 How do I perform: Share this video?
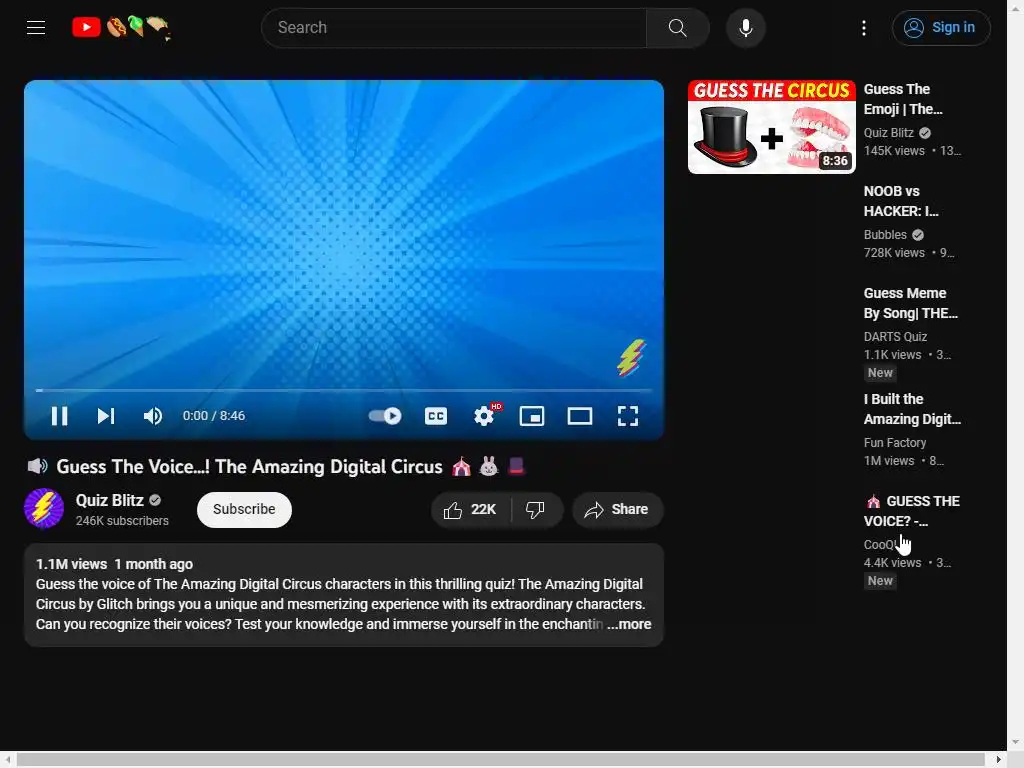[618, 510]
